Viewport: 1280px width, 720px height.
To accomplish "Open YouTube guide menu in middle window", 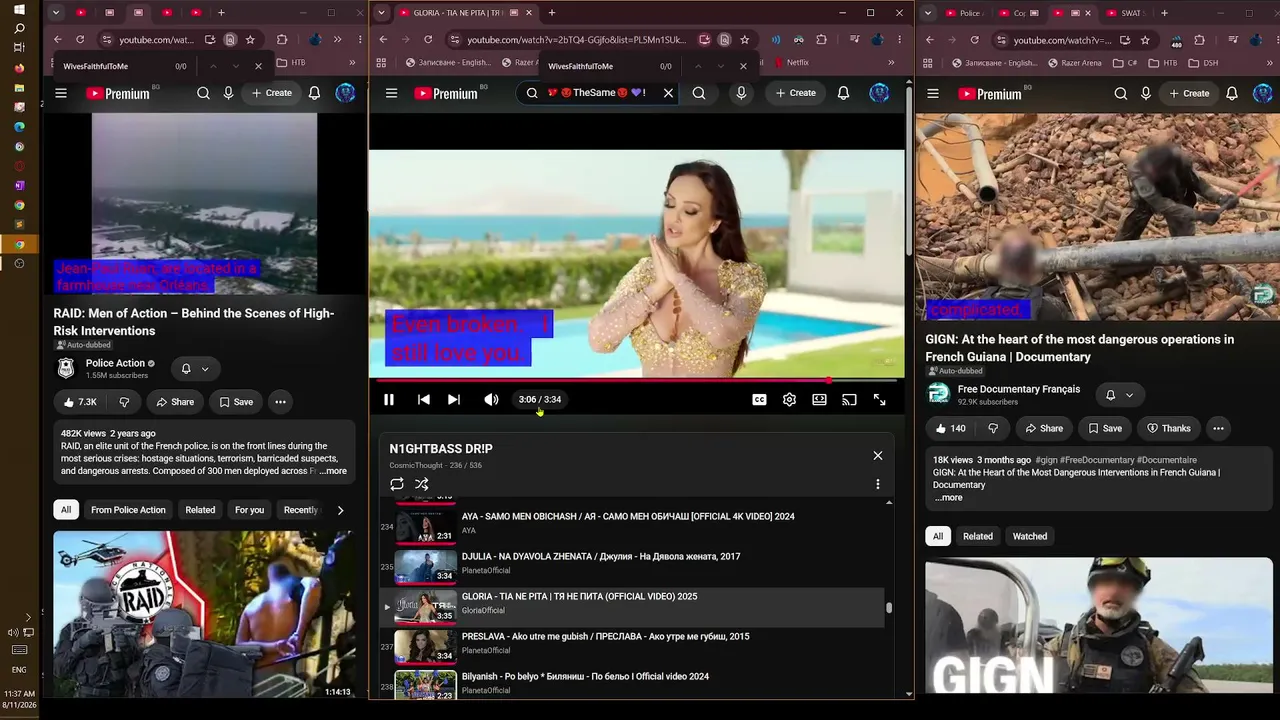I will pos(391,93).
